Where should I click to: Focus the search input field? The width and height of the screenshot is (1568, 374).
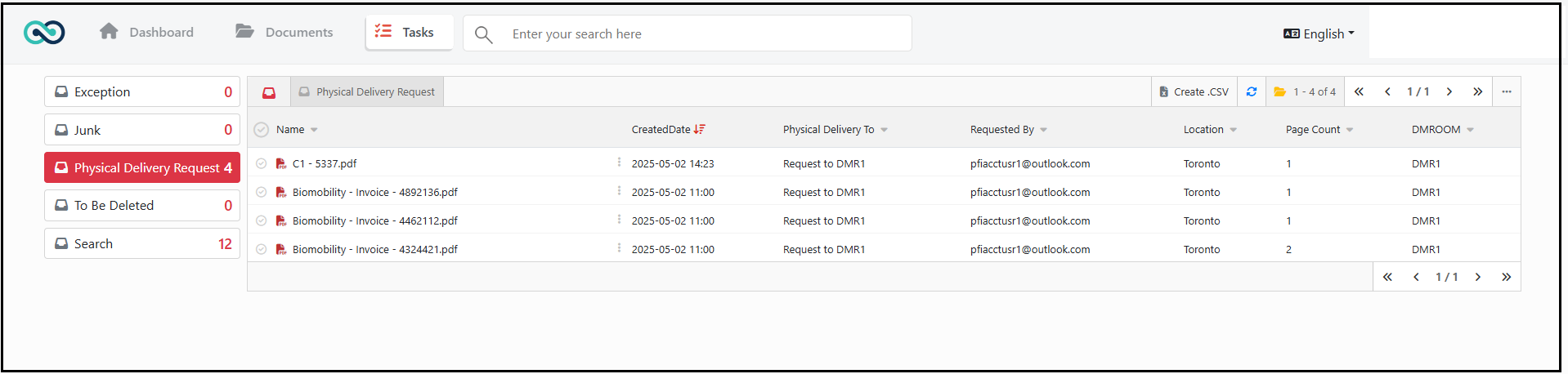[703, 33]
